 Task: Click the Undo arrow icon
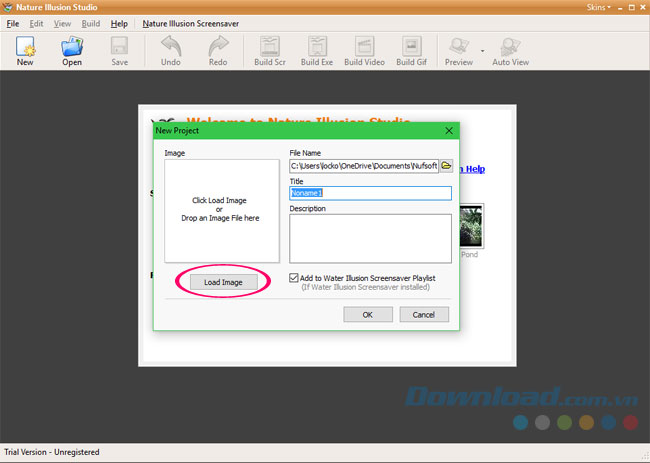pyautogui.click(x=171, y=46)
